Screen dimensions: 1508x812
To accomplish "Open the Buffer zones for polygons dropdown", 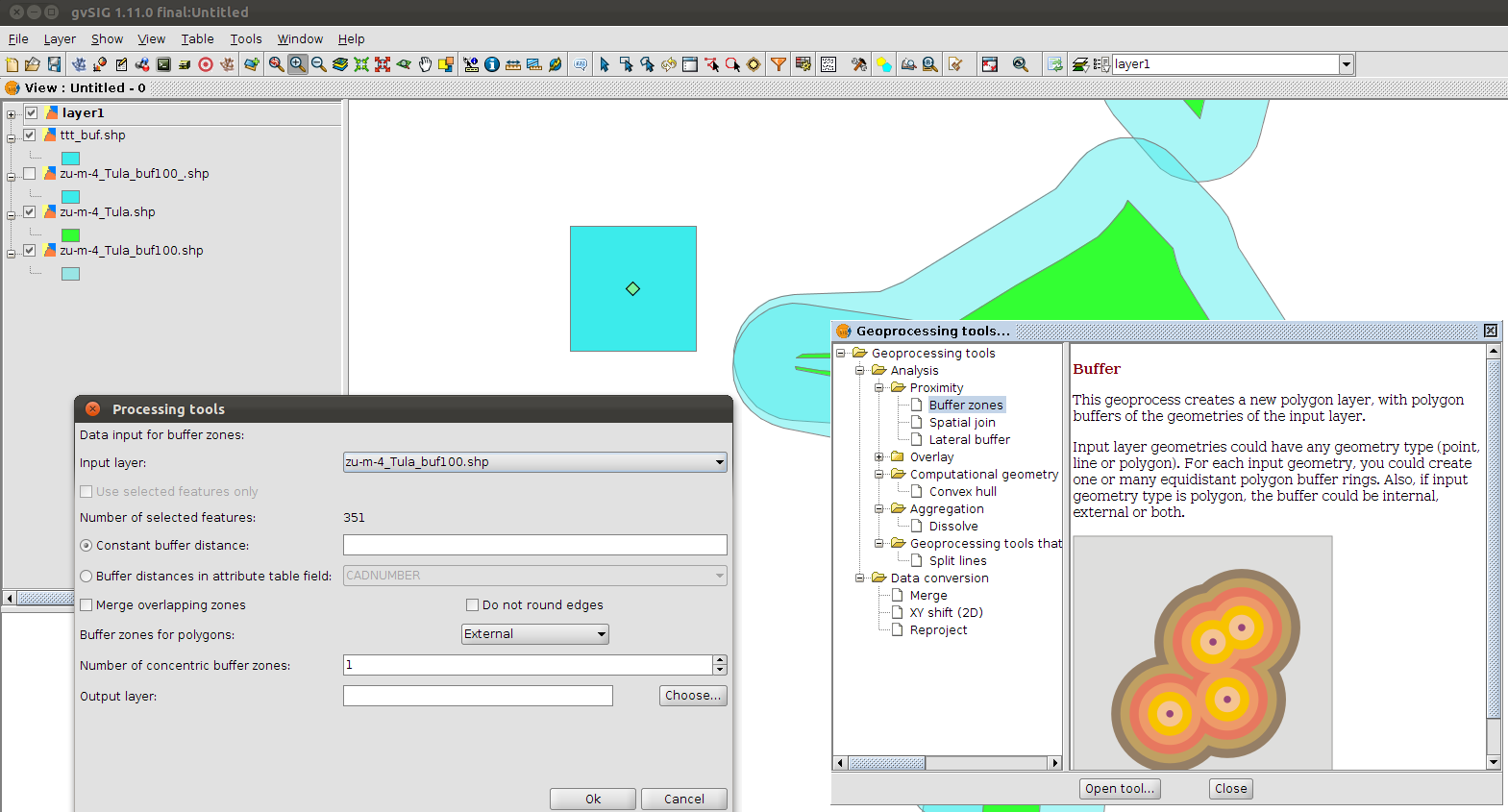I will pyautogui.click(x=534, y=634).
